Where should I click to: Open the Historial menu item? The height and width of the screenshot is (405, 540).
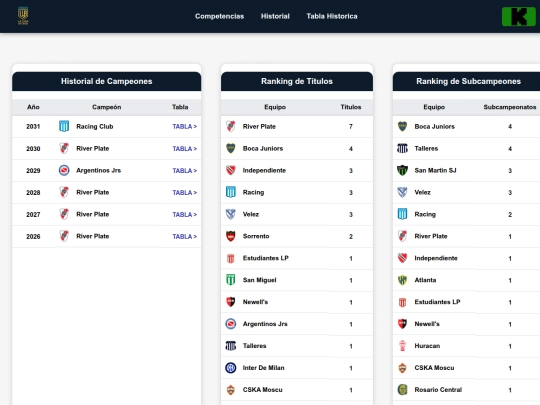point(275,16)
